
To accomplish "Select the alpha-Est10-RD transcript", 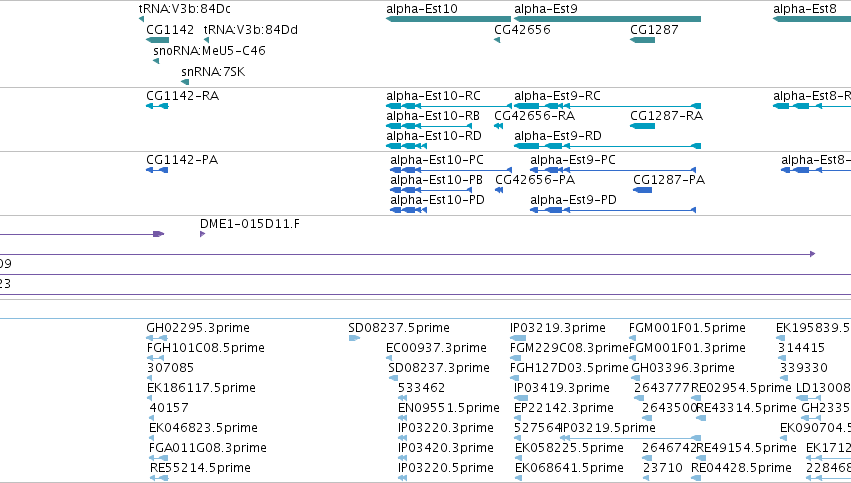I will [x=407, y=146].
